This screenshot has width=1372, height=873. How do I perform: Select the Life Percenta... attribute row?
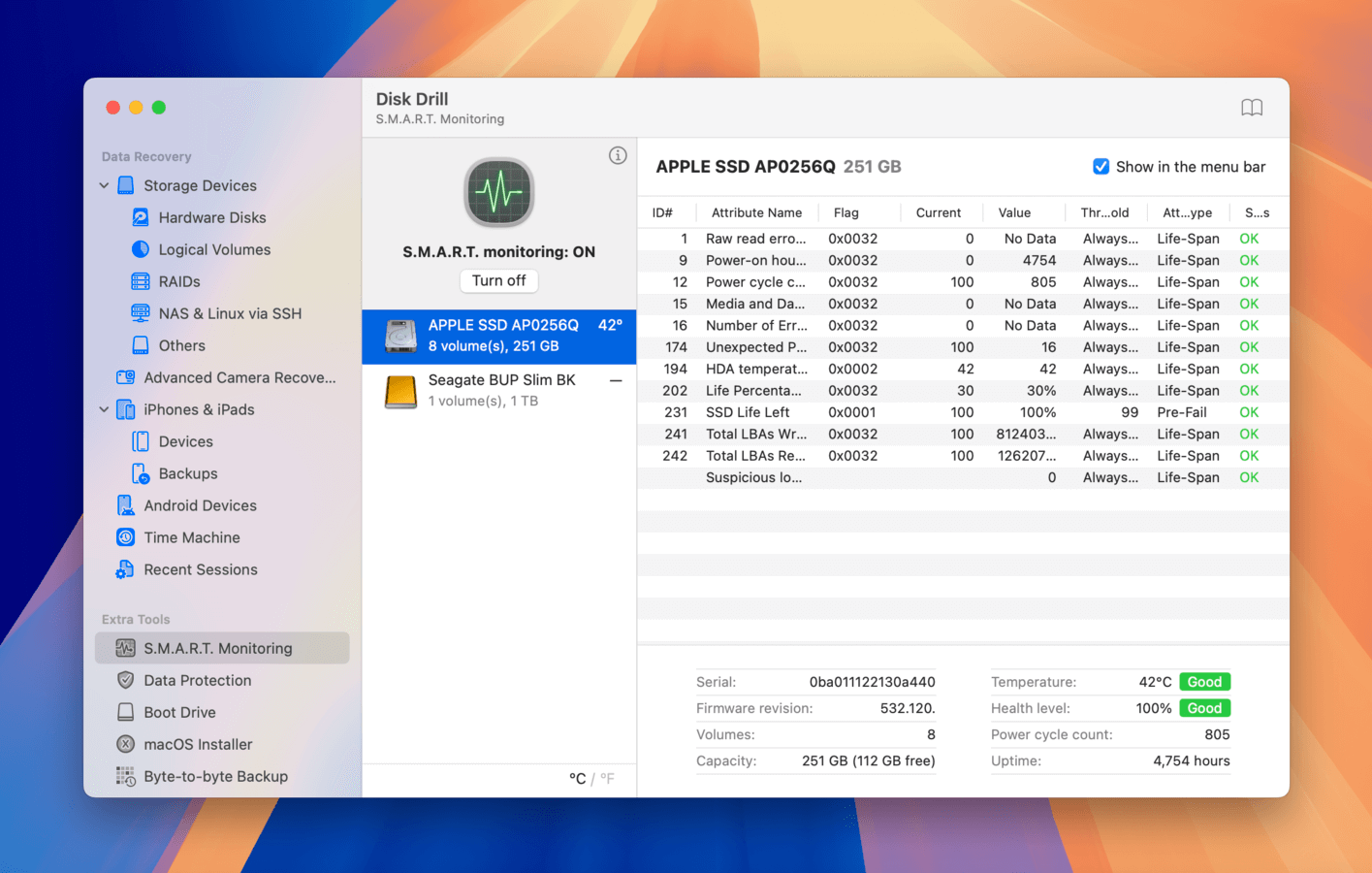pos(963,391)
